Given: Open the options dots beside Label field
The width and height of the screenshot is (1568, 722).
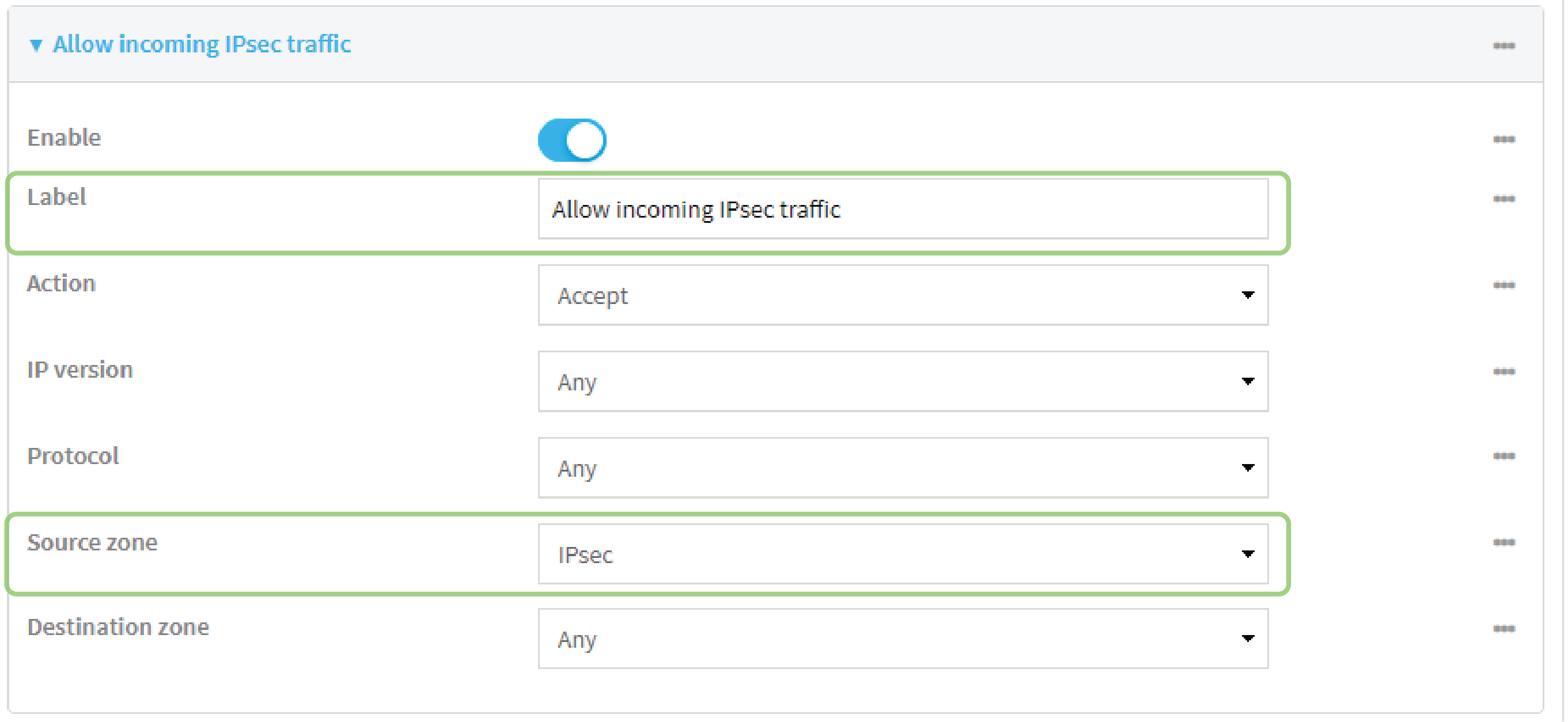Looking at the screenshot, I should (1503, 199).
